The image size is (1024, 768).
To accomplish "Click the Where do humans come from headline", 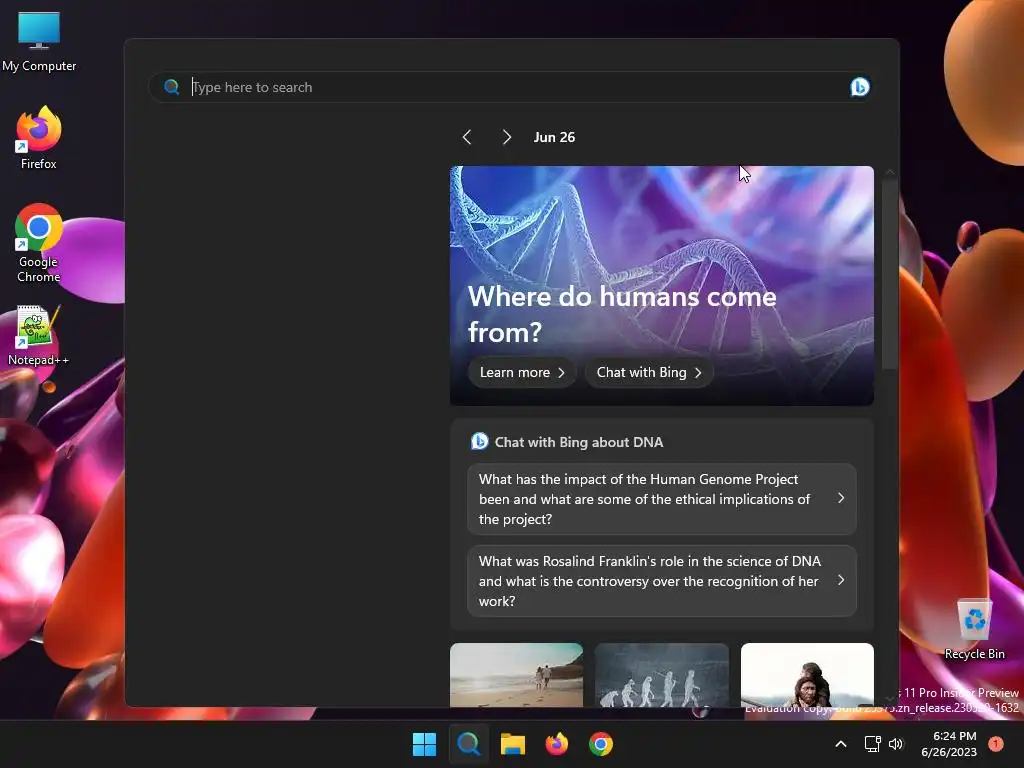I will pyautogui.click(x=622, y=314).
